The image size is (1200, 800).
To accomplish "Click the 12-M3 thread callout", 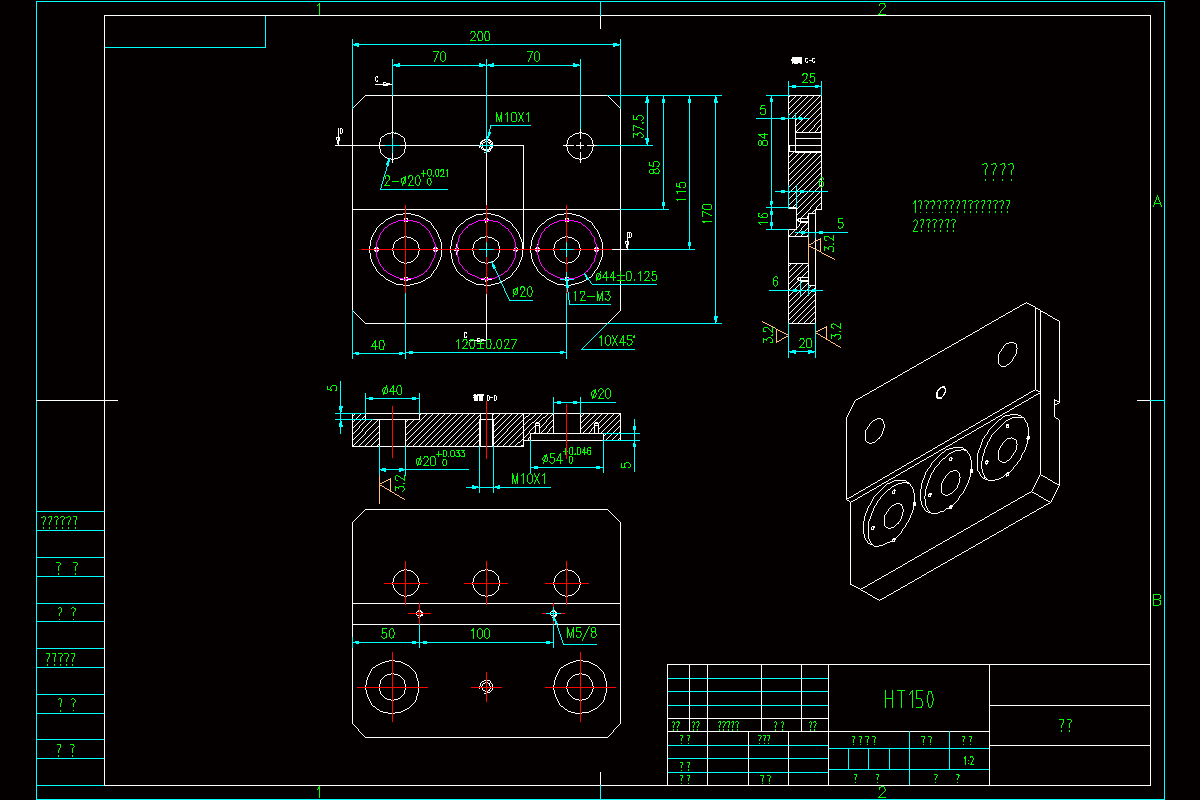I will click(x=591, y=297).
